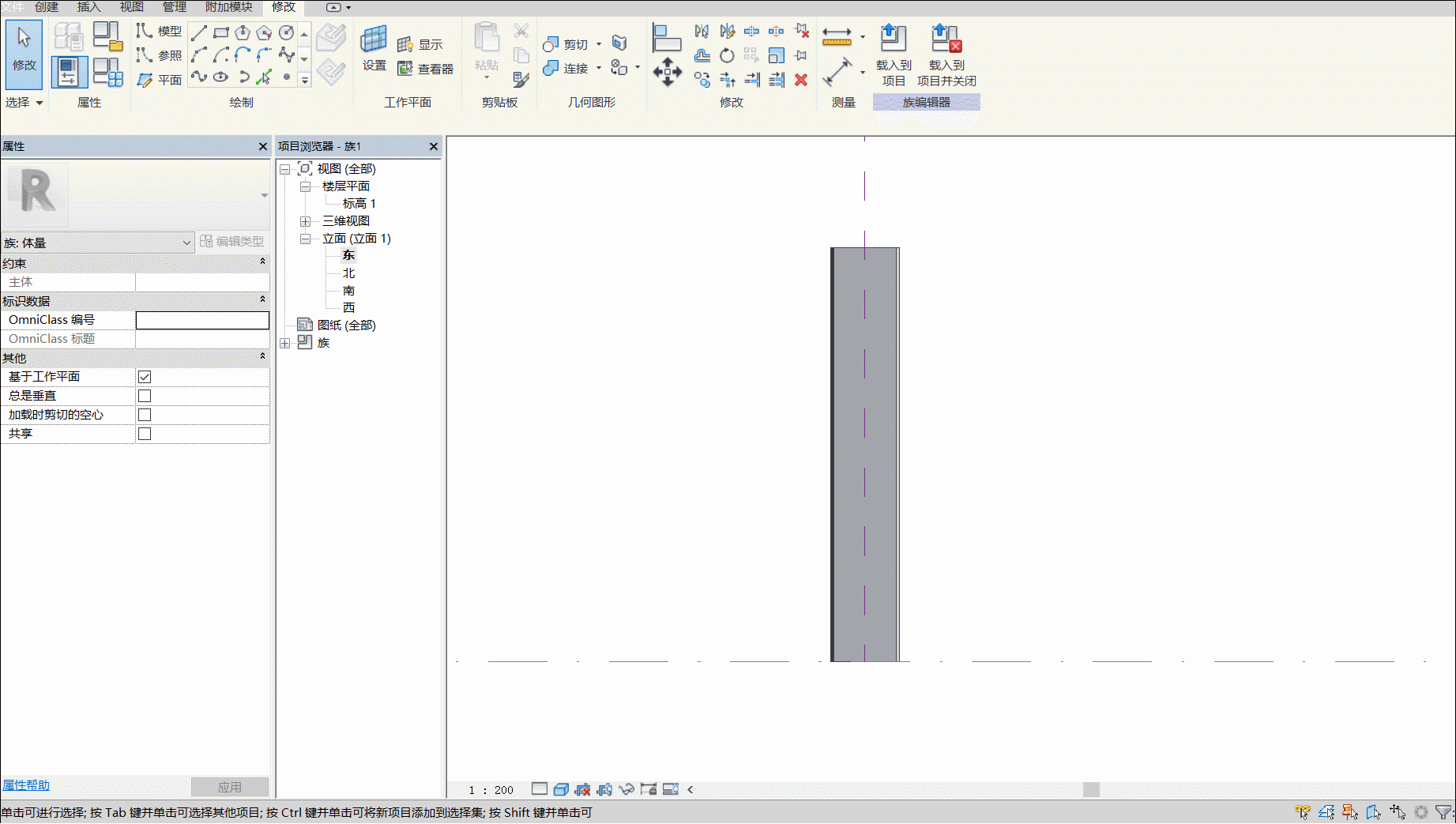Screen dimensions: 1456x824
Task: Click 载入到项目并关闭 load and close
Action: [x=946, y=55]
